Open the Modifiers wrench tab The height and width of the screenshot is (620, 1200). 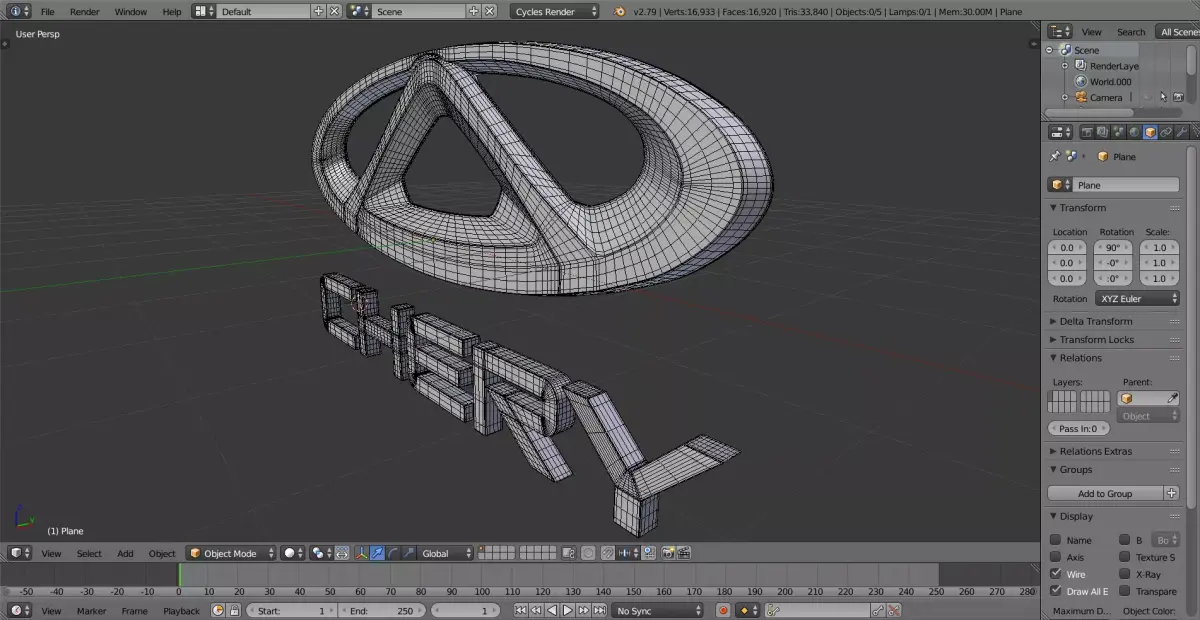(1181, 132)
